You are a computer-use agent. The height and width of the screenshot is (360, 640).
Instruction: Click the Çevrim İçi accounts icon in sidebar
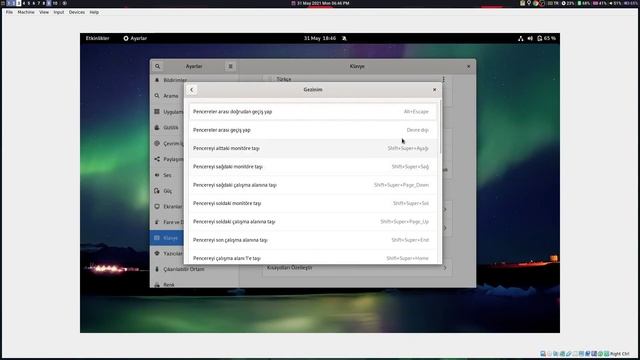(x=157, y=144)
